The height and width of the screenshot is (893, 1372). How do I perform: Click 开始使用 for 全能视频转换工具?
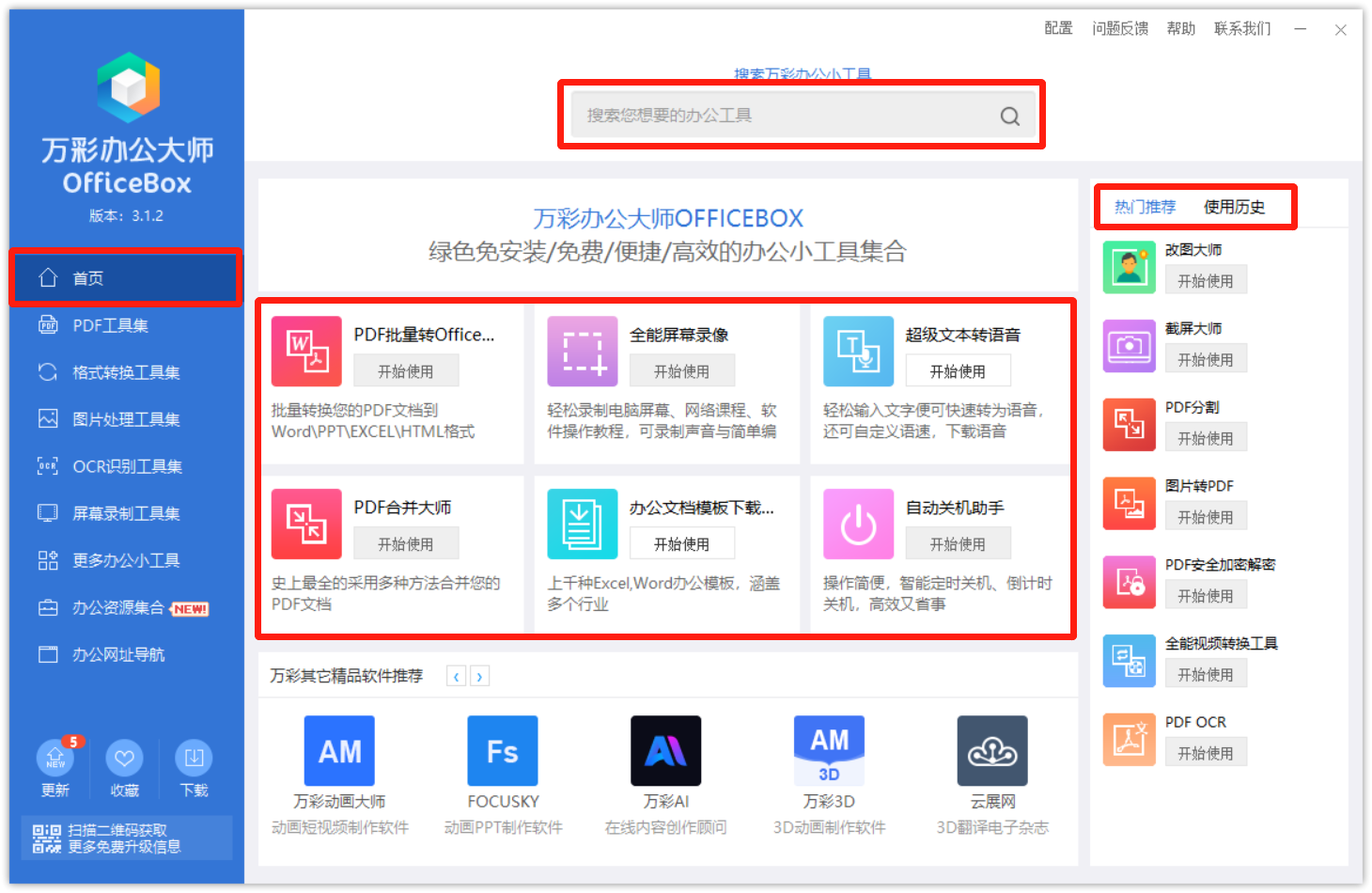point(1206,675)
